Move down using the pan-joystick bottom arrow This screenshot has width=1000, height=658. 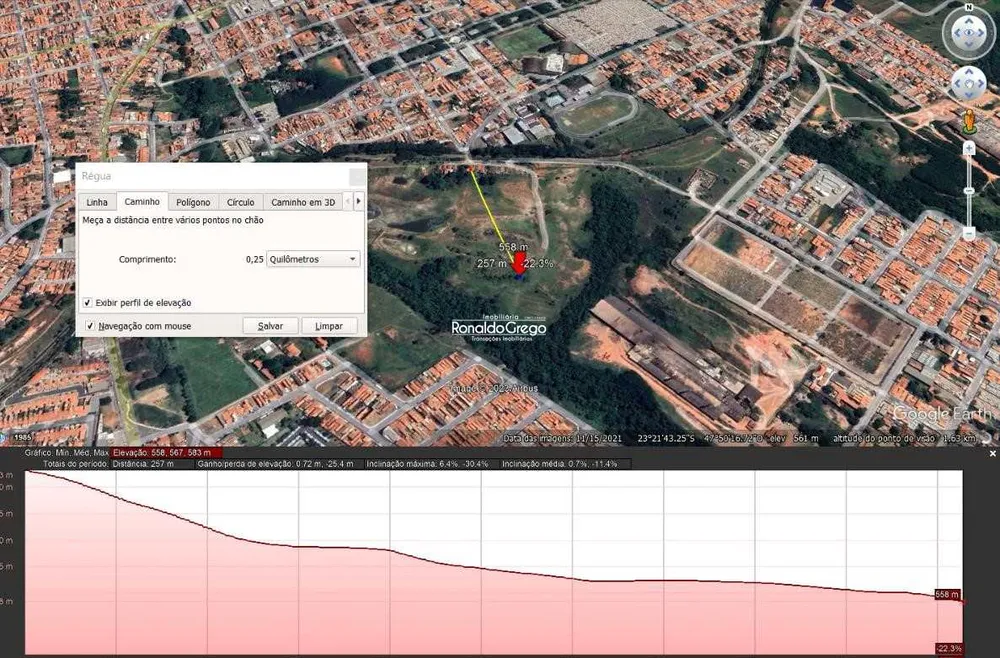(969, 96)
